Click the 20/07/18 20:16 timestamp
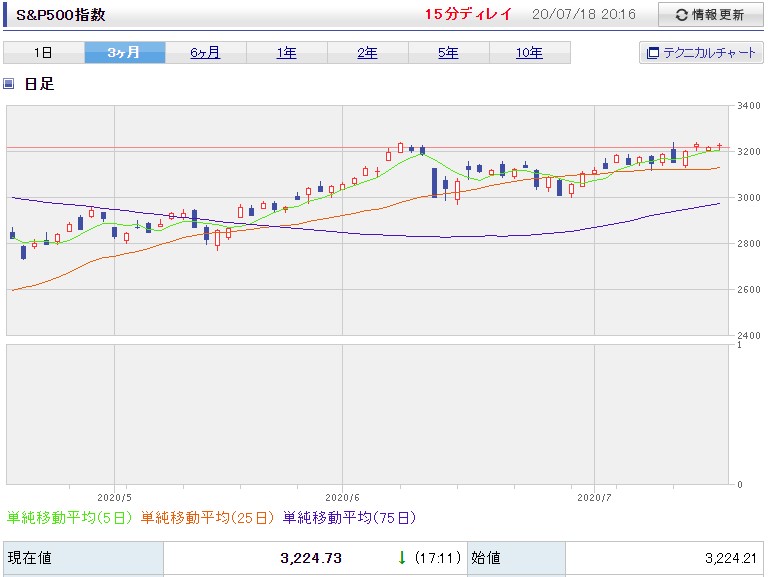The image size is (768, 577). (x=584, y=14)
